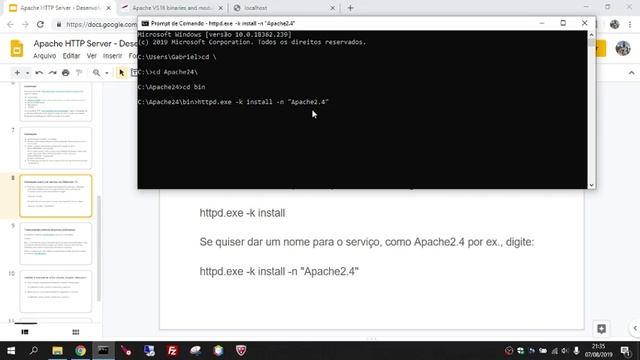Screen dimensions: 640x360
Task: Click the microphone icon in system tray
Action: pyautogui.click(x=576, y=351)
